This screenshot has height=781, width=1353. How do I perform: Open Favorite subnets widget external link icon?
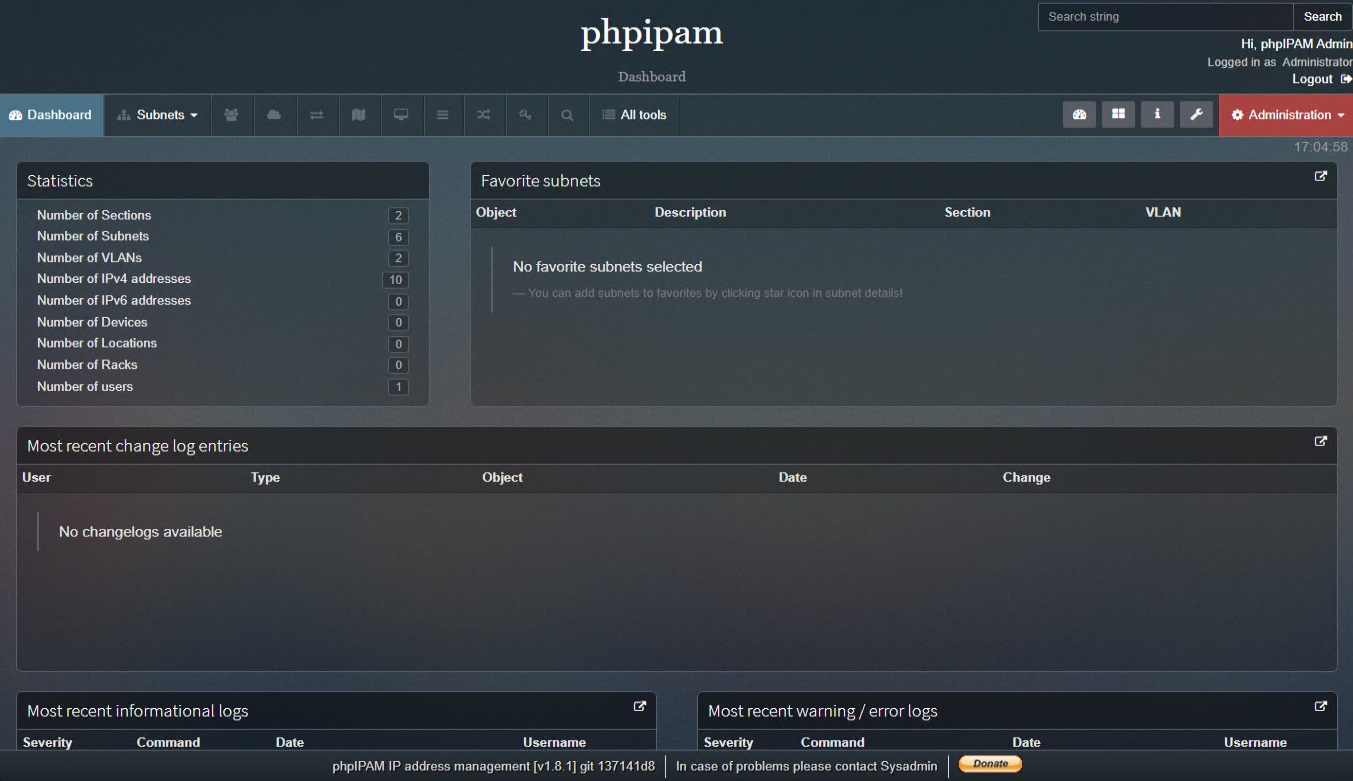coord(1321,176)
